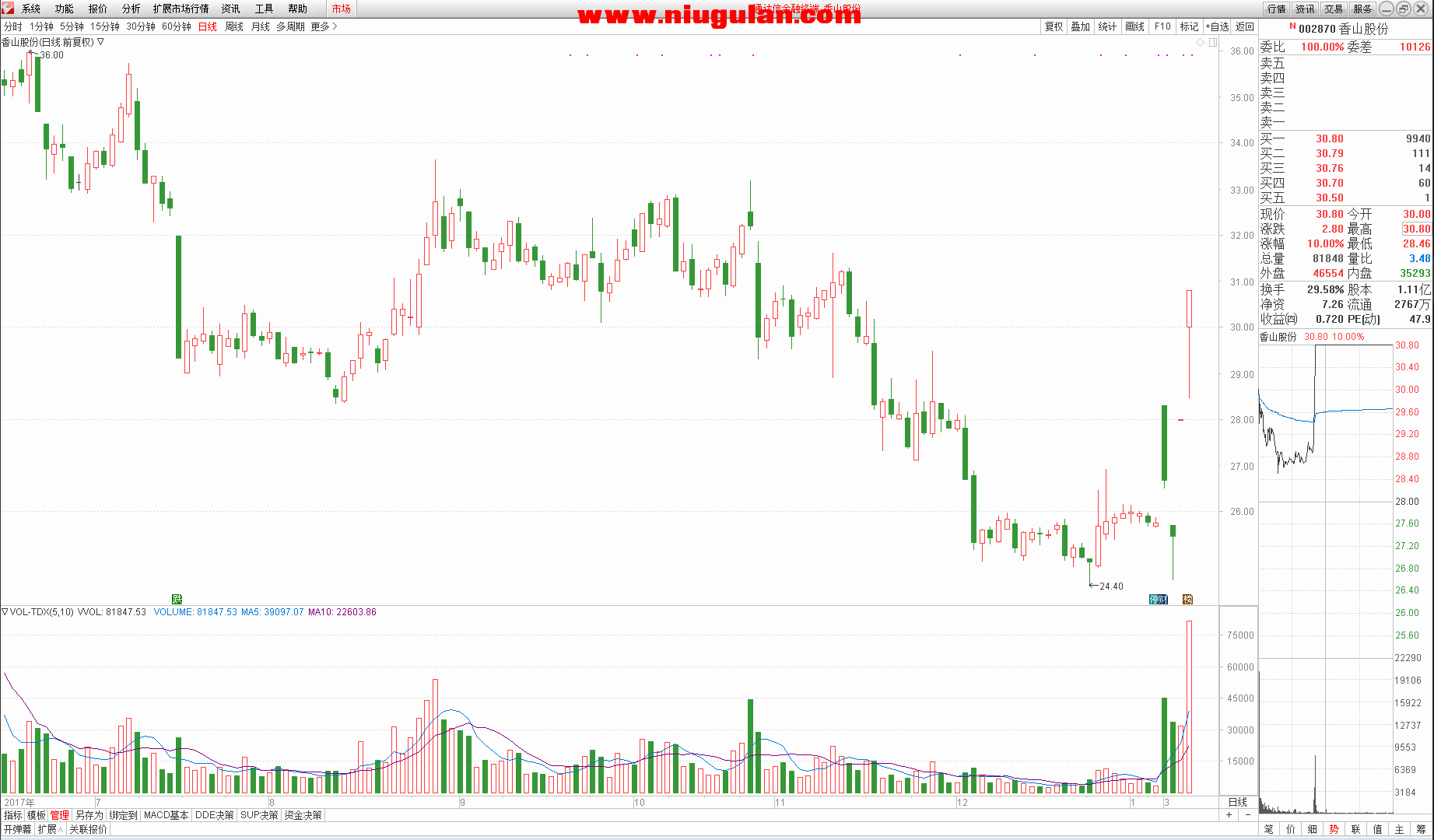Click the panel layout icon above price axis
The width and height of the screenshot is (1434, 840).
click(x=1213, y=42)
